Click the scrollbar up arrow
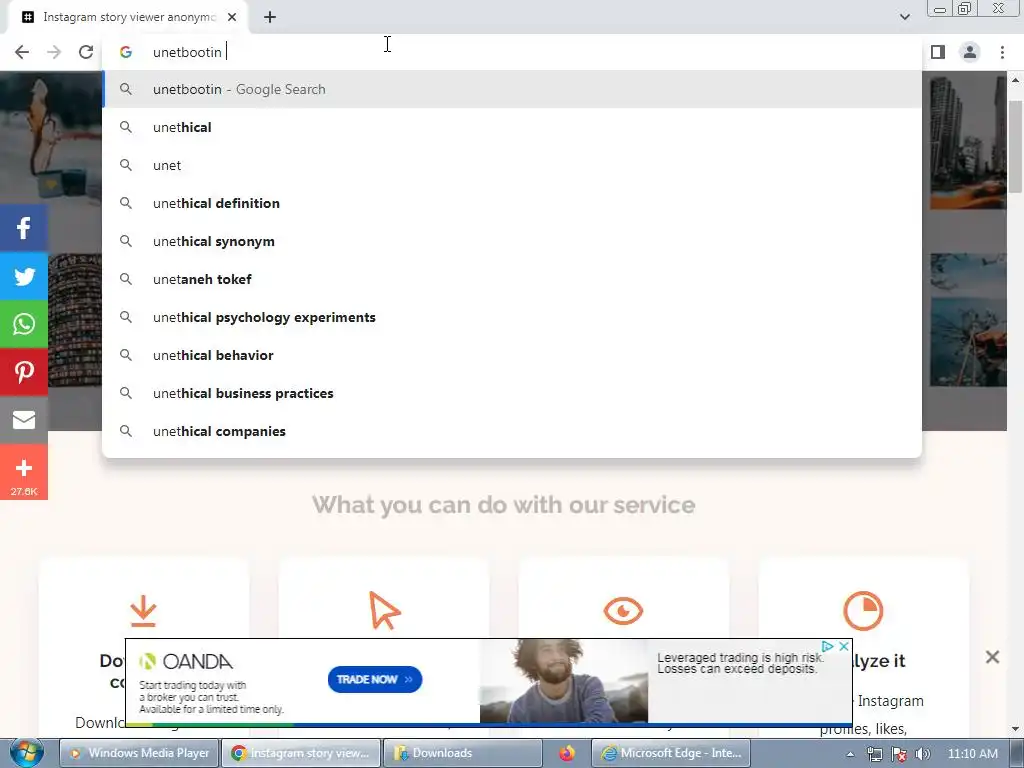1024x768 pixels. click(1016, 80)
